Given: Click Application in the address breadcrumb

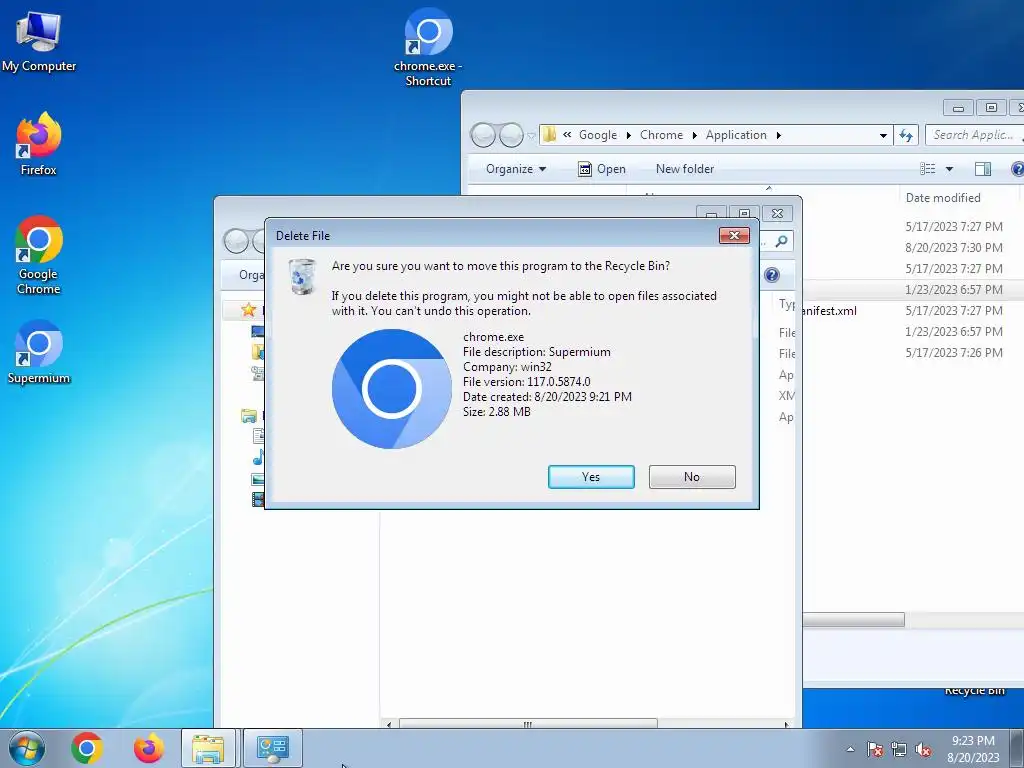Looking at the screenshot, I should click(x=736, y=135).
